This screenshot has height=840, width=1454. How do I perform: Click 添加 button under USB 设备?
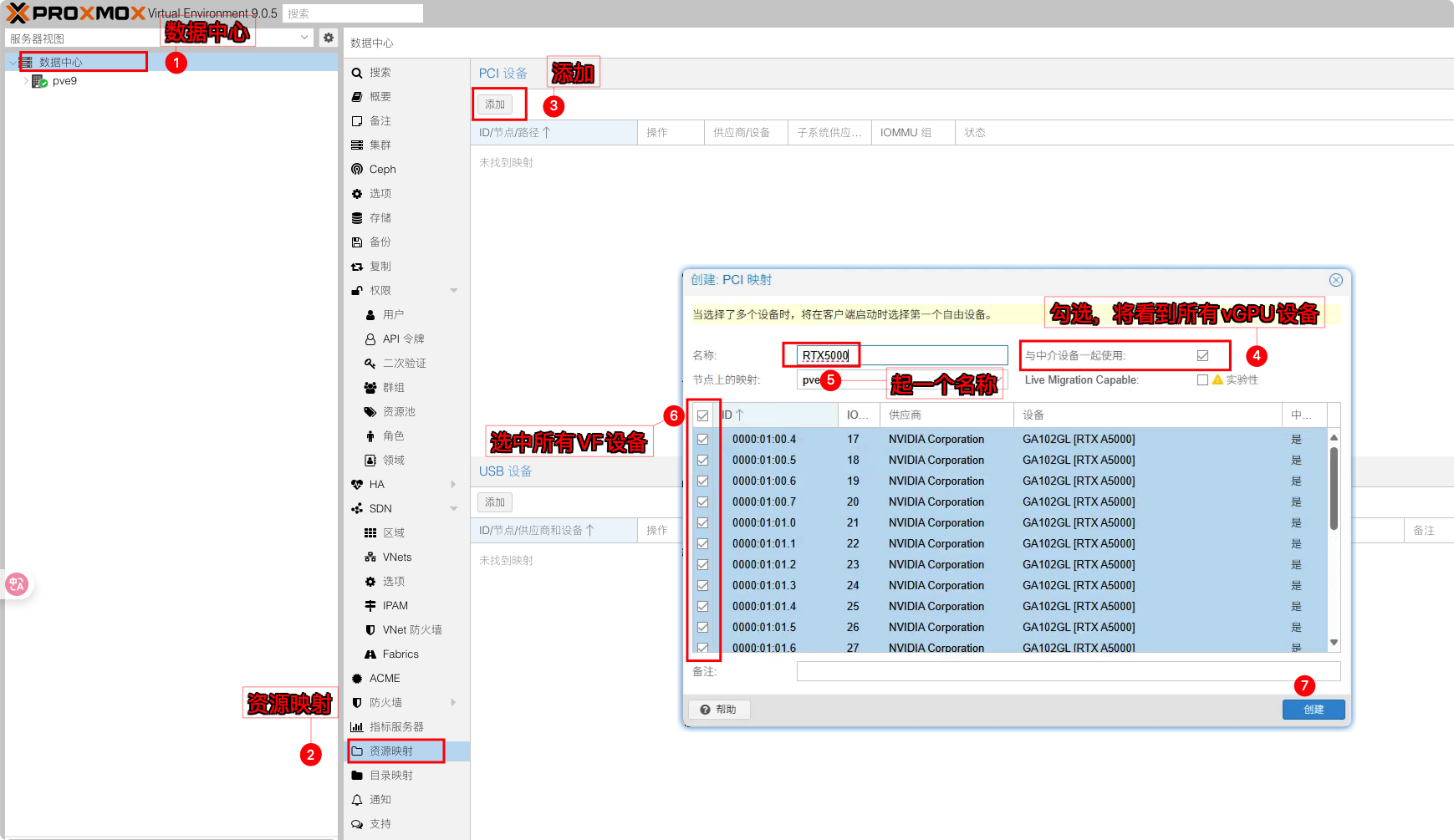[x=495, y=502]
